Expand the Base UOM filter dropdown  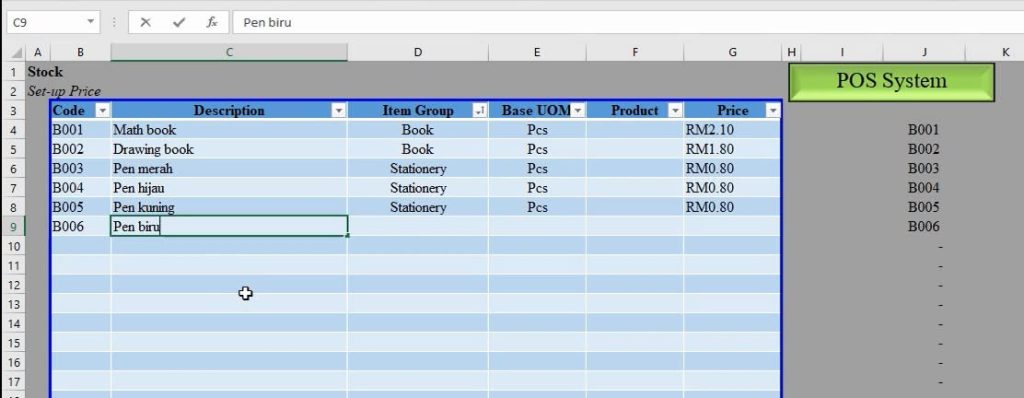[x=578, y=110]
